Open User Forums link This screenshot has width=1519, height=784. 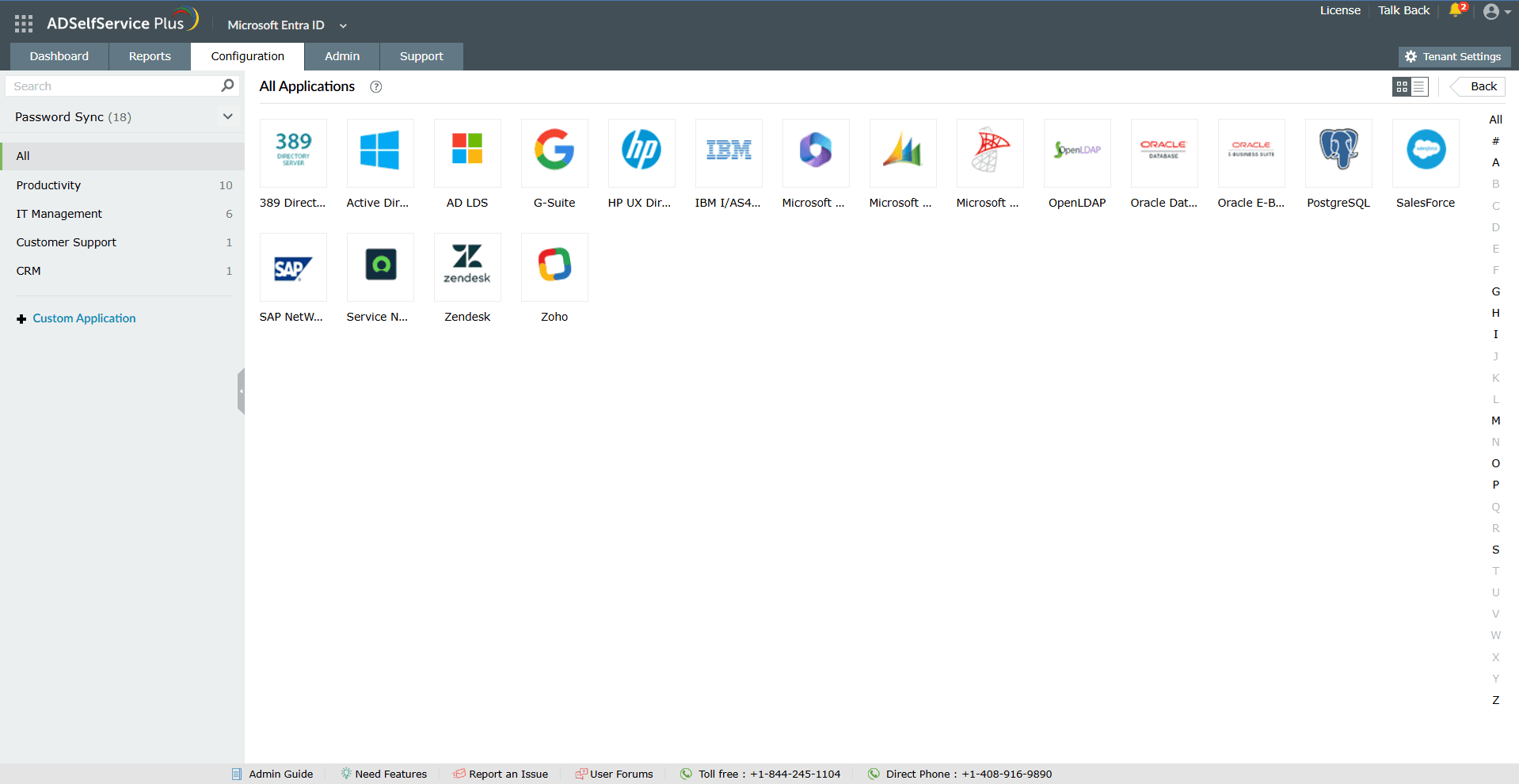615,774
